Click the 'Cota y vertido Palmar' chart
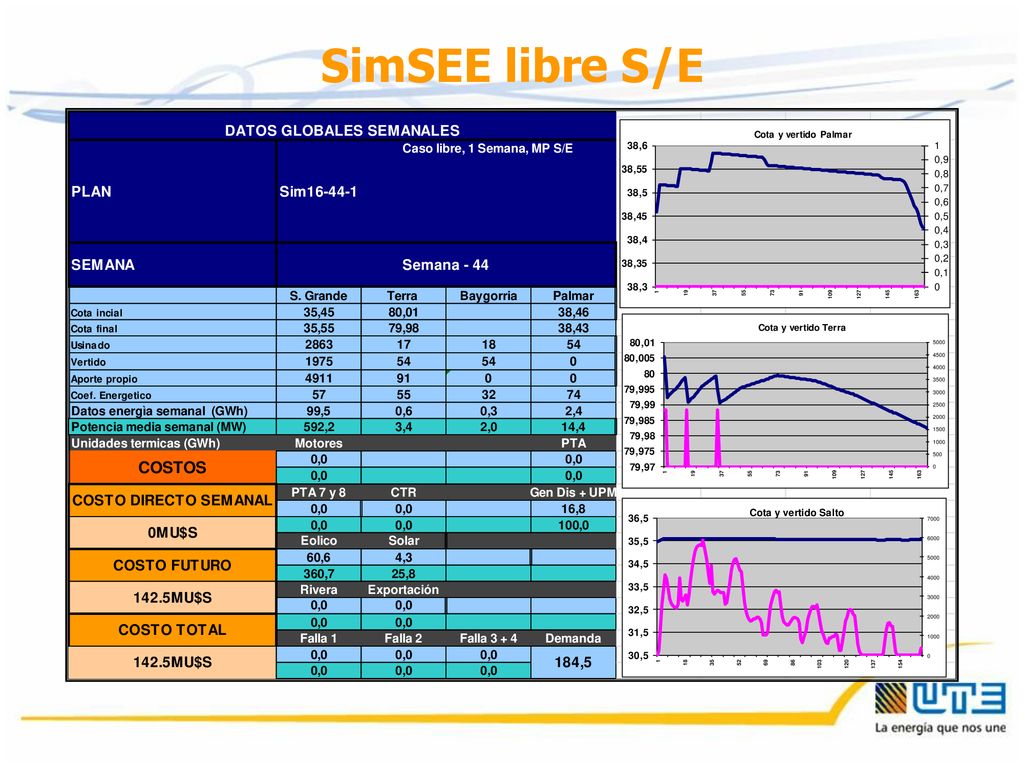 [x=786, y=214]
